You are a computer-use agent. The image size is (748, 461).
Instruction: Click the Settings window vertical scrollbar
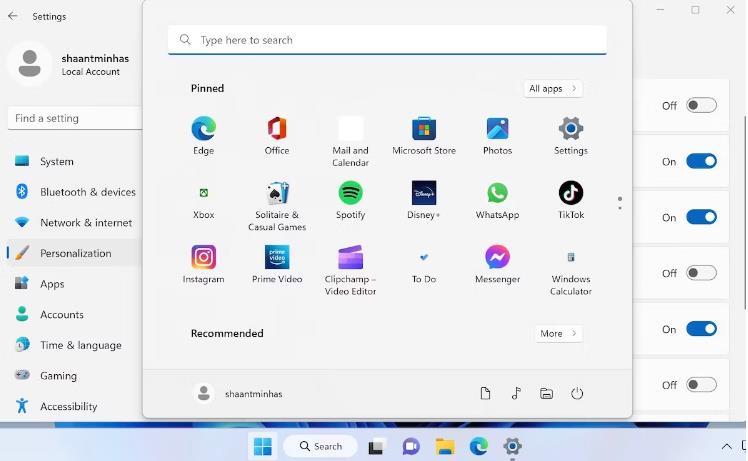[745, 212]
